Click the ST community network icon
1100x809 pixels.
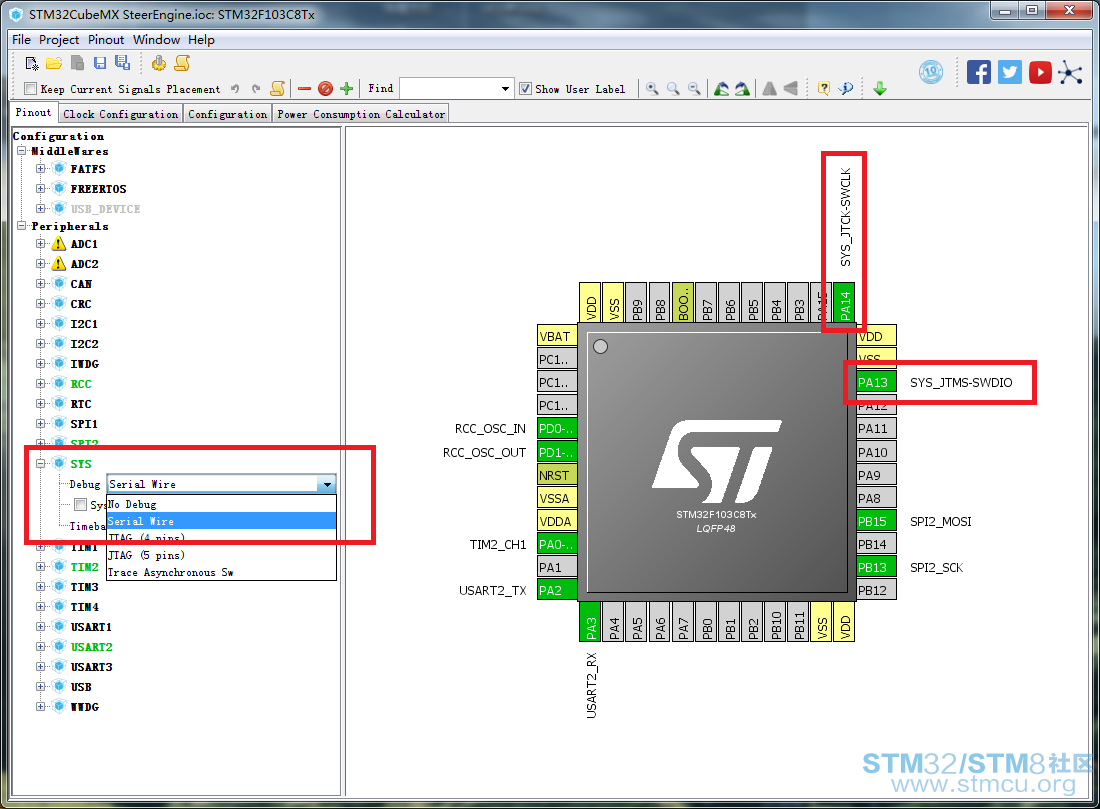pos(1071,72)
